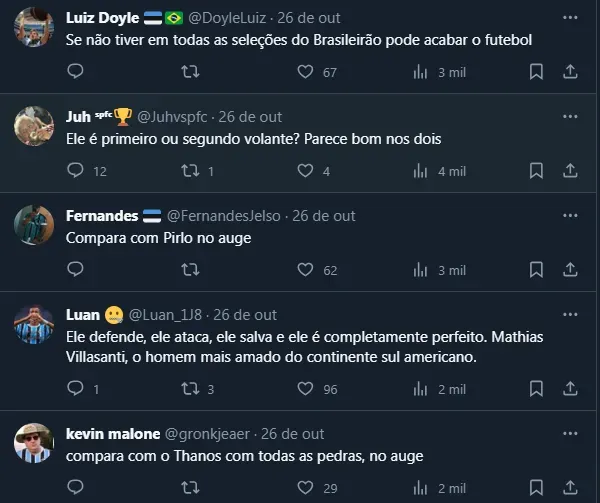Bookmark Luiz Doyle's tweet
Viewport: 600px width, 503px height.
pos(536,72)
